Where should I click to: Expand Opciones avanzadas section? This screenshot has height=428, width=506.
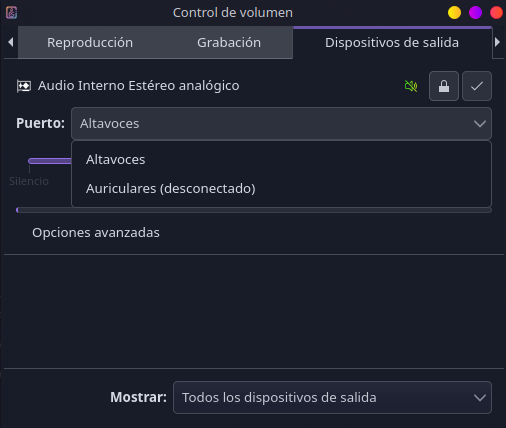point(96,232)
